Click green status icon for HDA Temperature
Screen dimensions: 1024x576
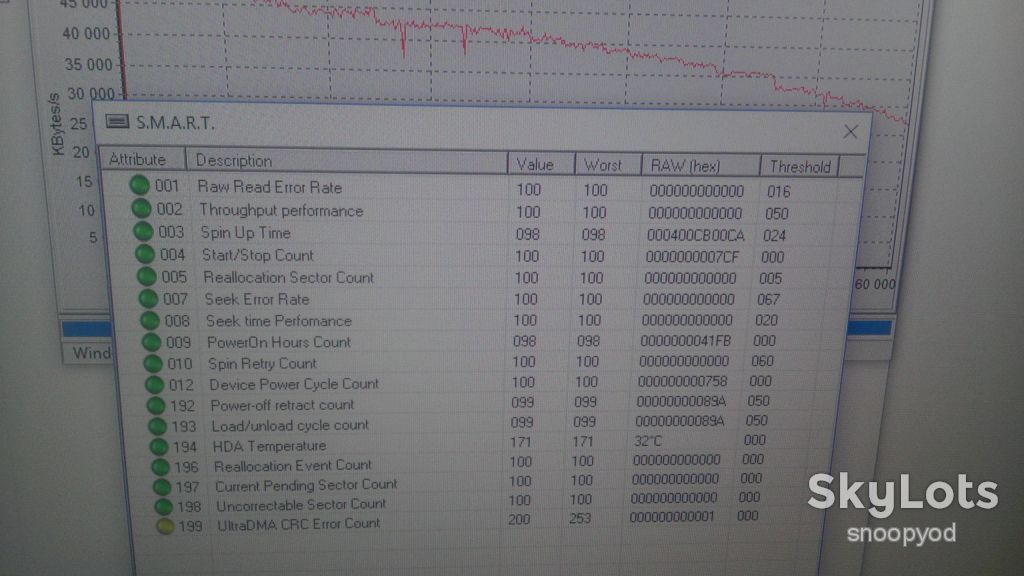pyautogui.click(x=159, y=446)
